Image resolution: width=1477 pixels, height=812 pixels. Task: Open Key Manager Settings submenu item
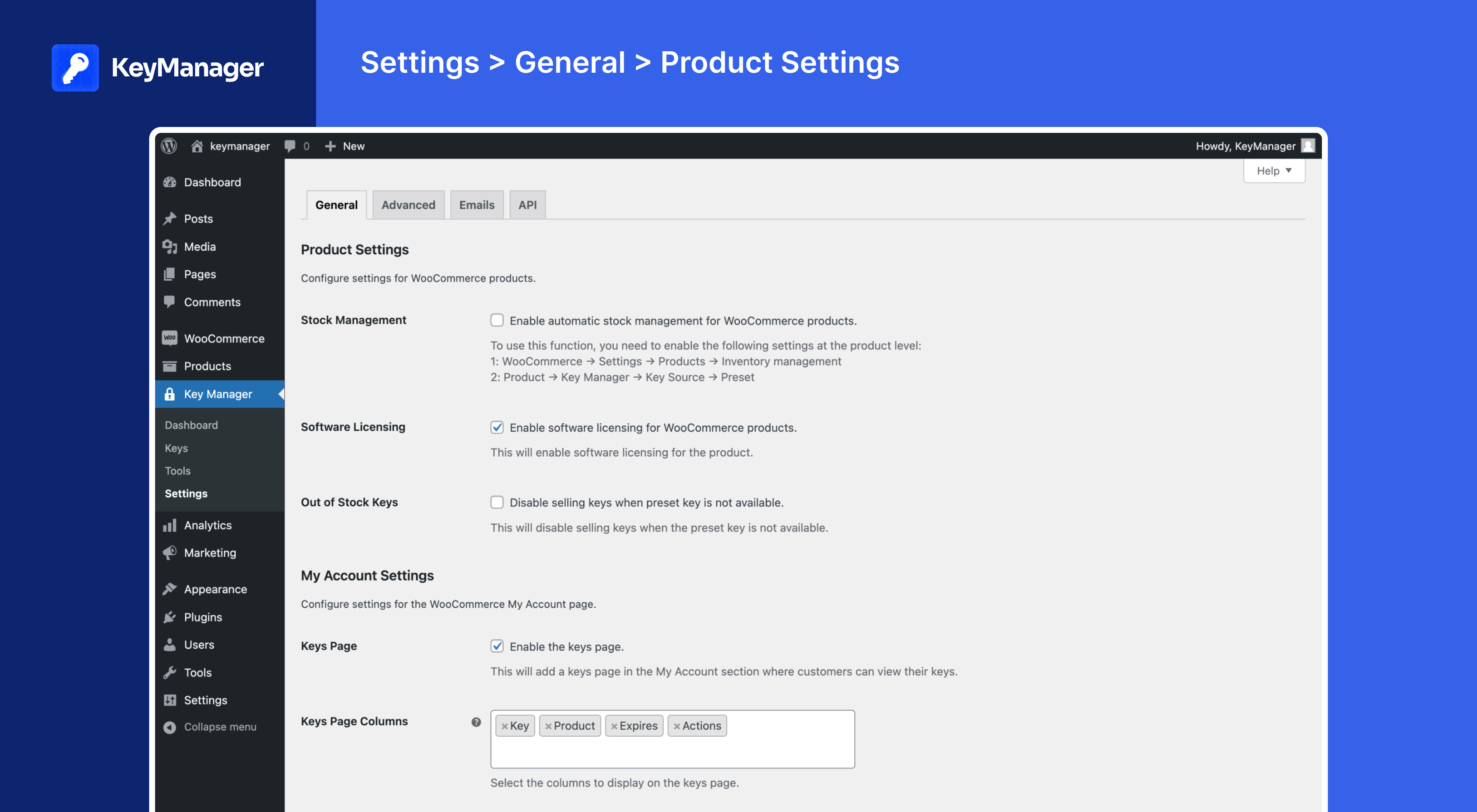[x=186, y=494]
